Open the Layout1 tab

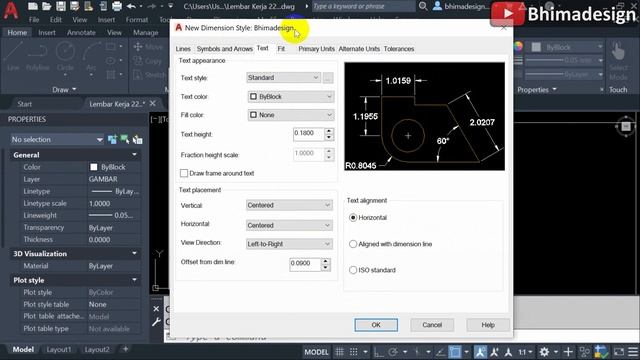click(59, 349)
